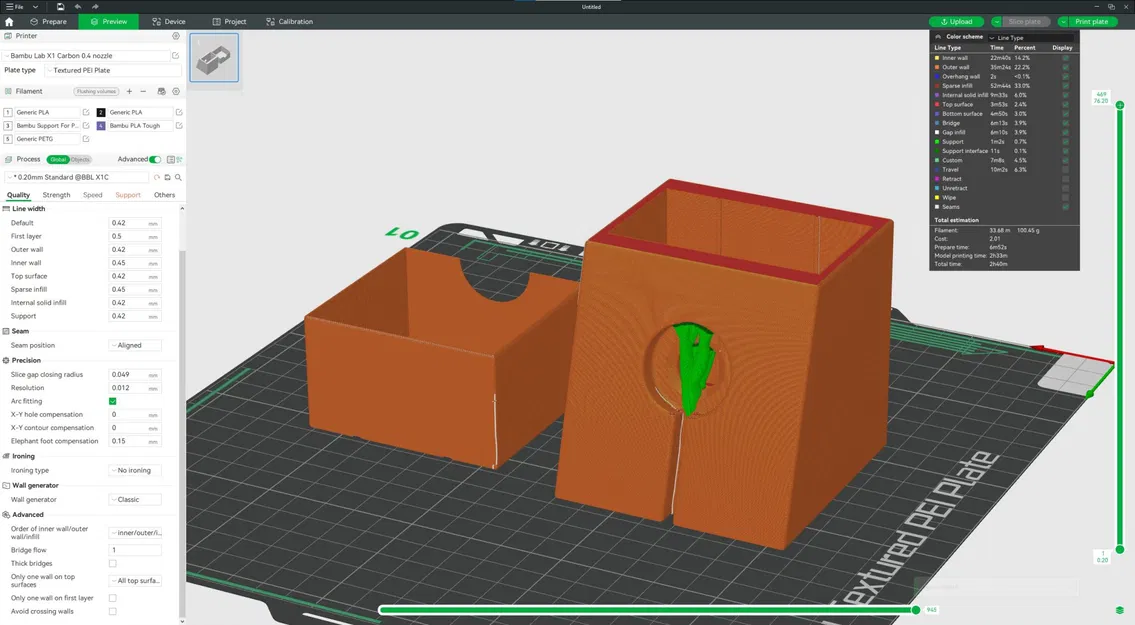This screenshot has width=1135, height=625.
Task: Click the Upload button
Action: pyautogui.click(x=956, y=22)
